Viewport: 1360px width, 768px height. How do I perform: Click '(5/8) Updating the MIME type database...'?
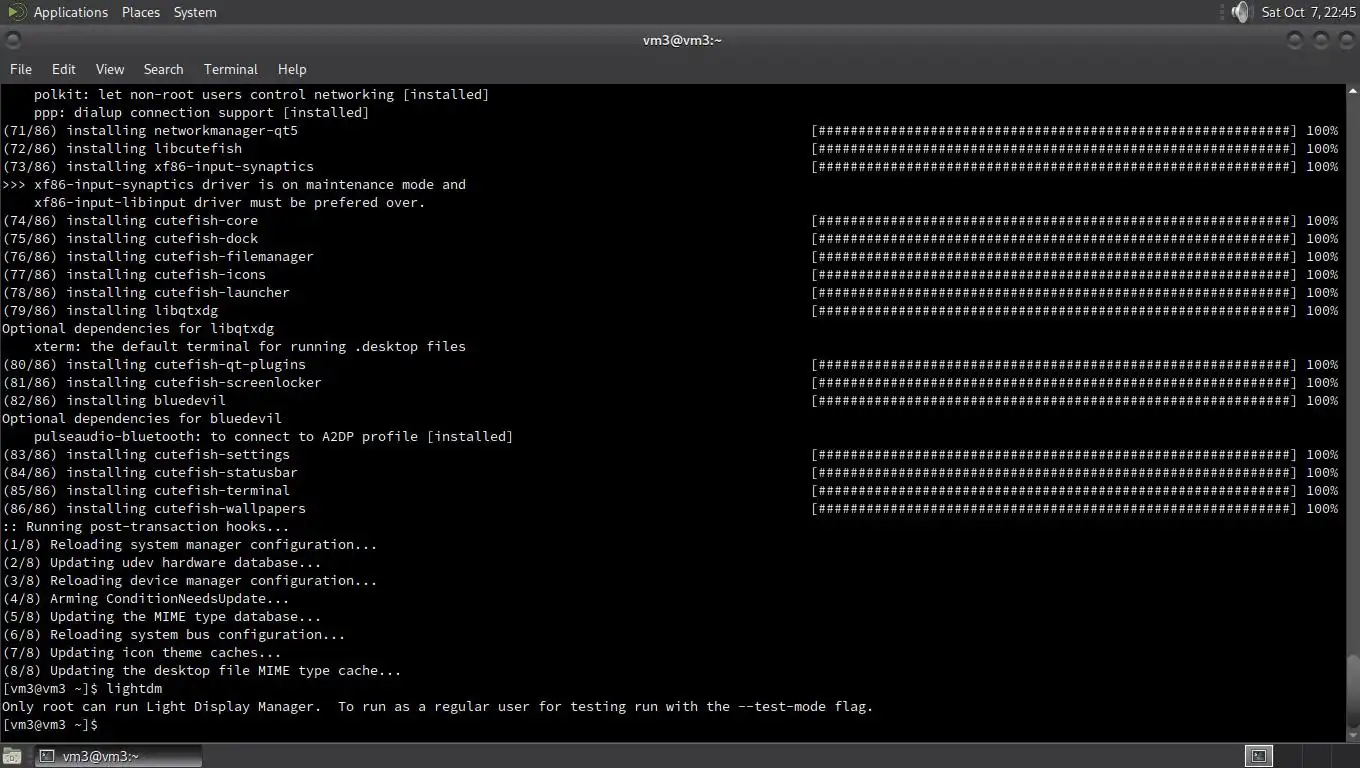tap(162, 617)
